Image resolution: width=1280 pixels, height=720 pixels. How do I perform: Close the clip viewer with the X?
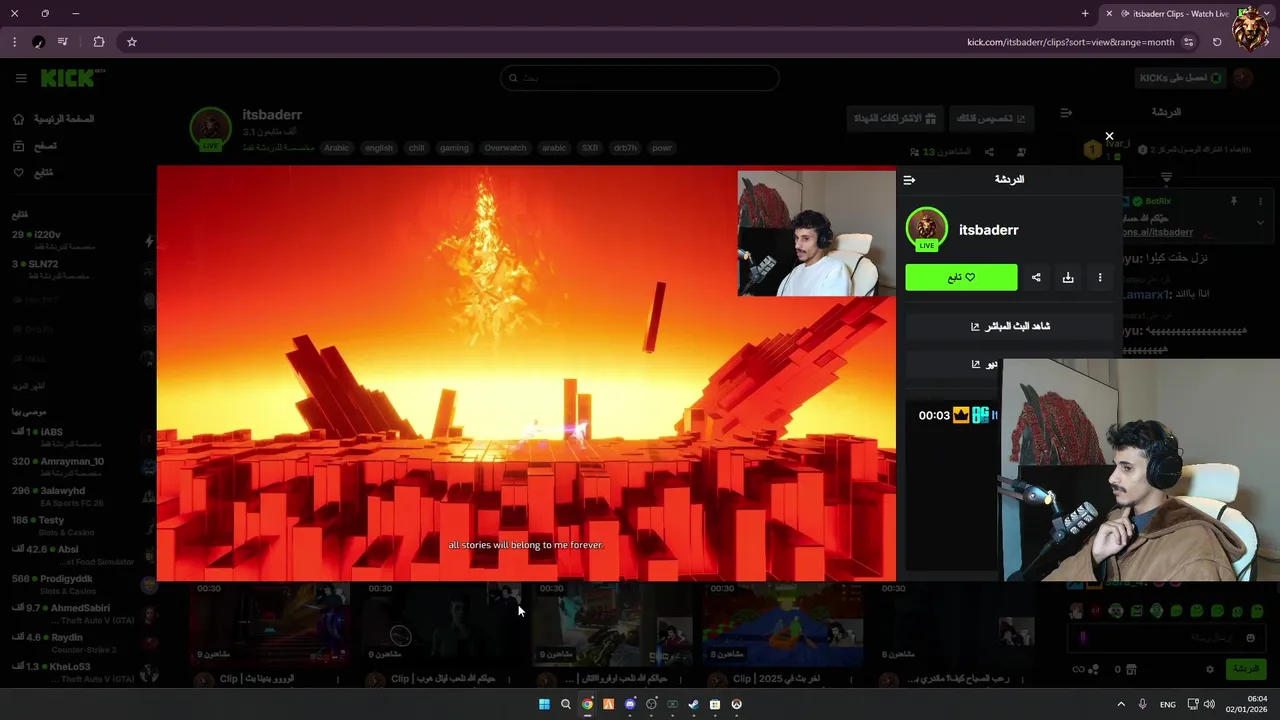(1109, 136)
